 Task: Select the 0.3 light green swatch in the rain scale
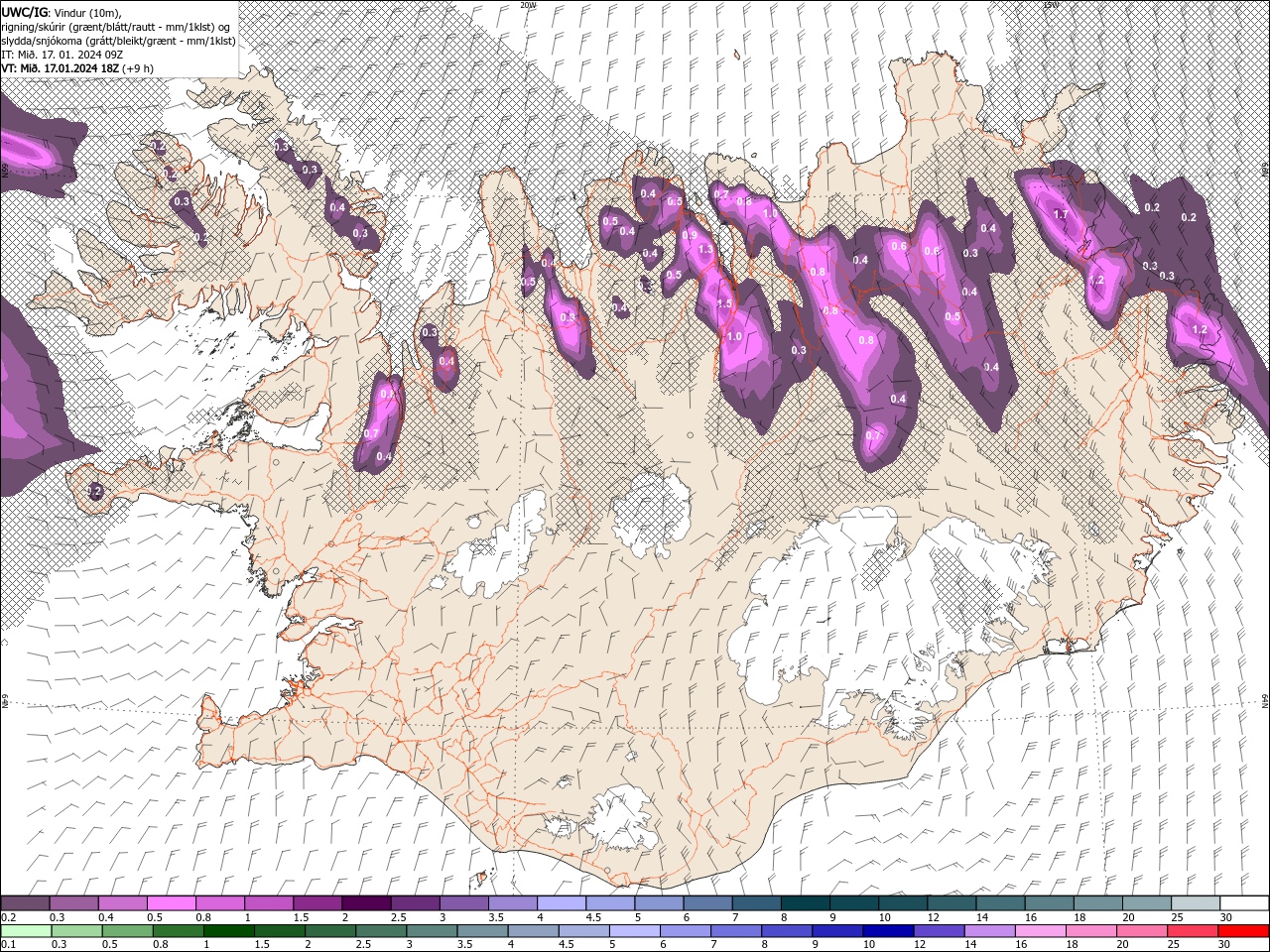coord(77,931)
